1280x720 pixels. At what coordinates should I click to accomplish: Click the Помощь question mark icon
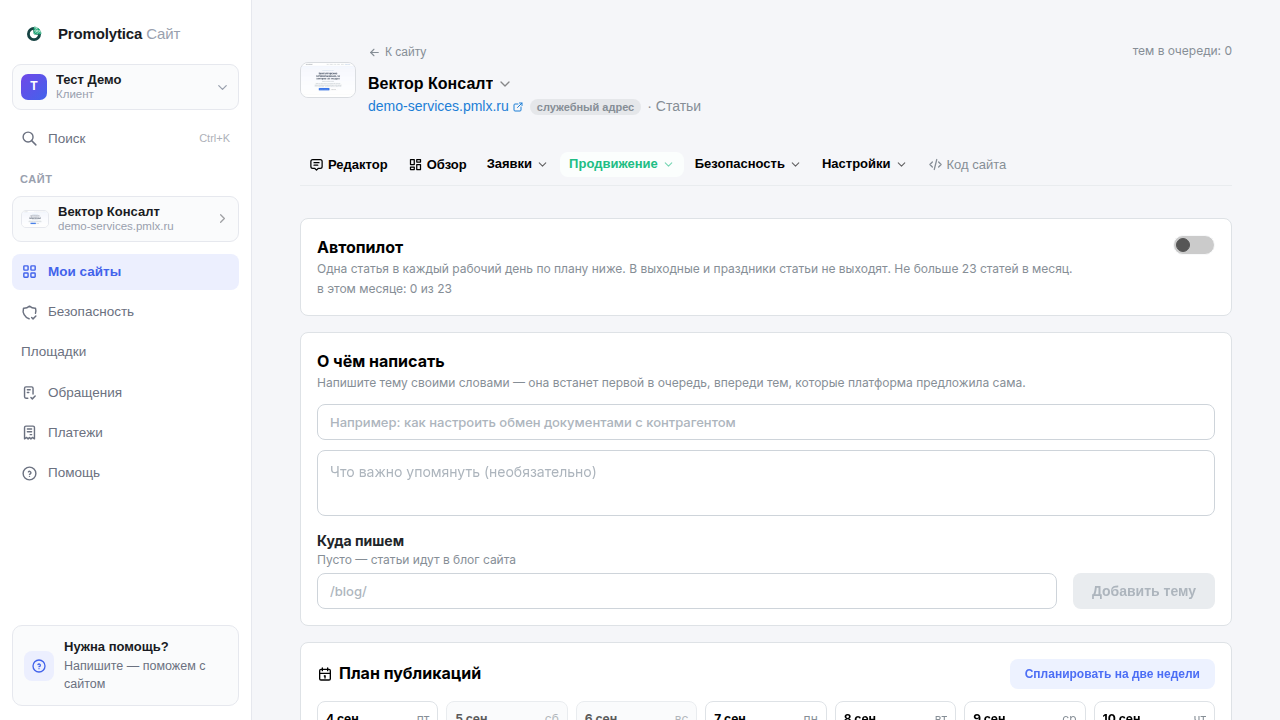[30, 473]
